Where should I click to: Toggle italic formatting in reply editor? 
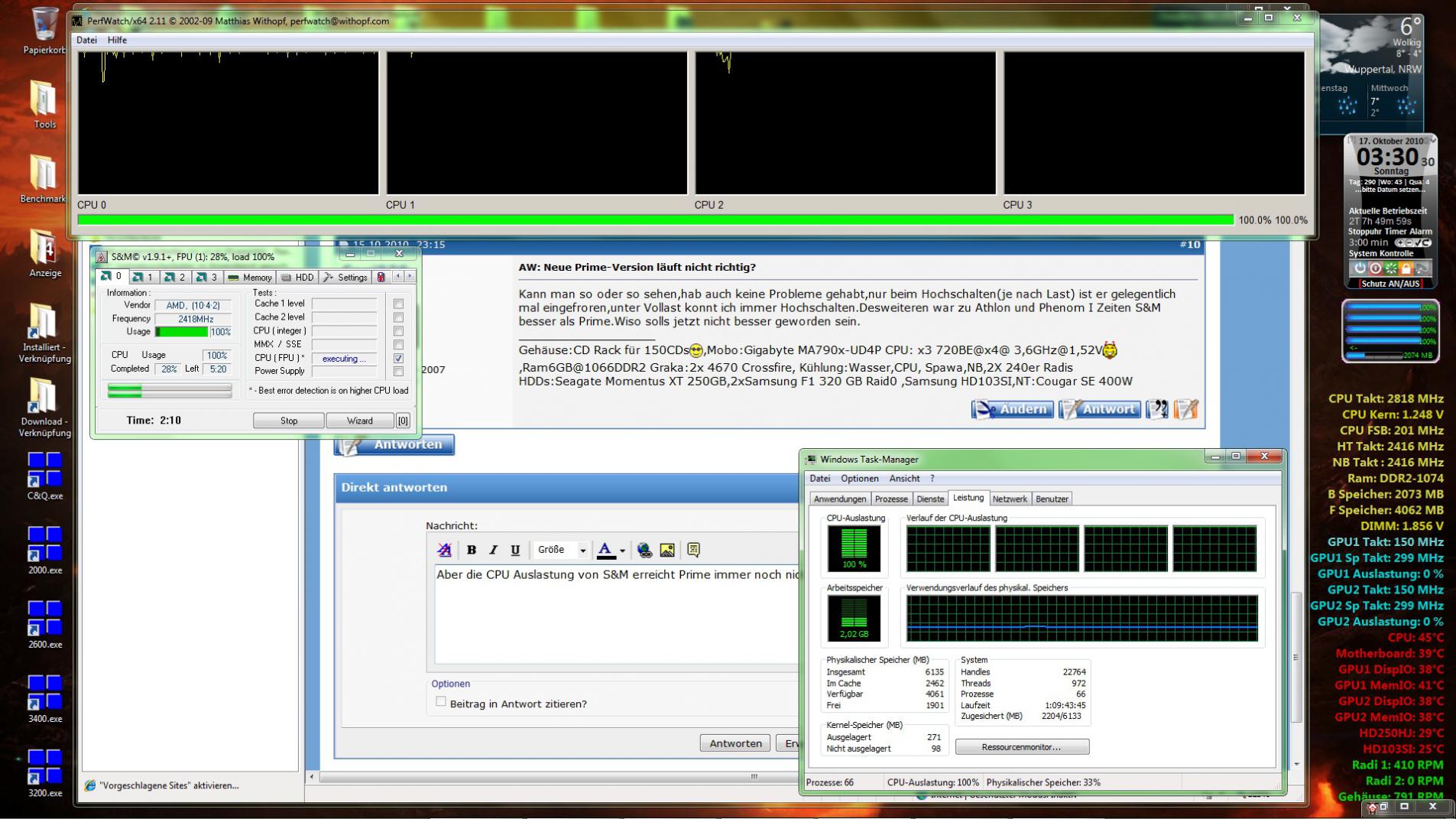point(493,550)
